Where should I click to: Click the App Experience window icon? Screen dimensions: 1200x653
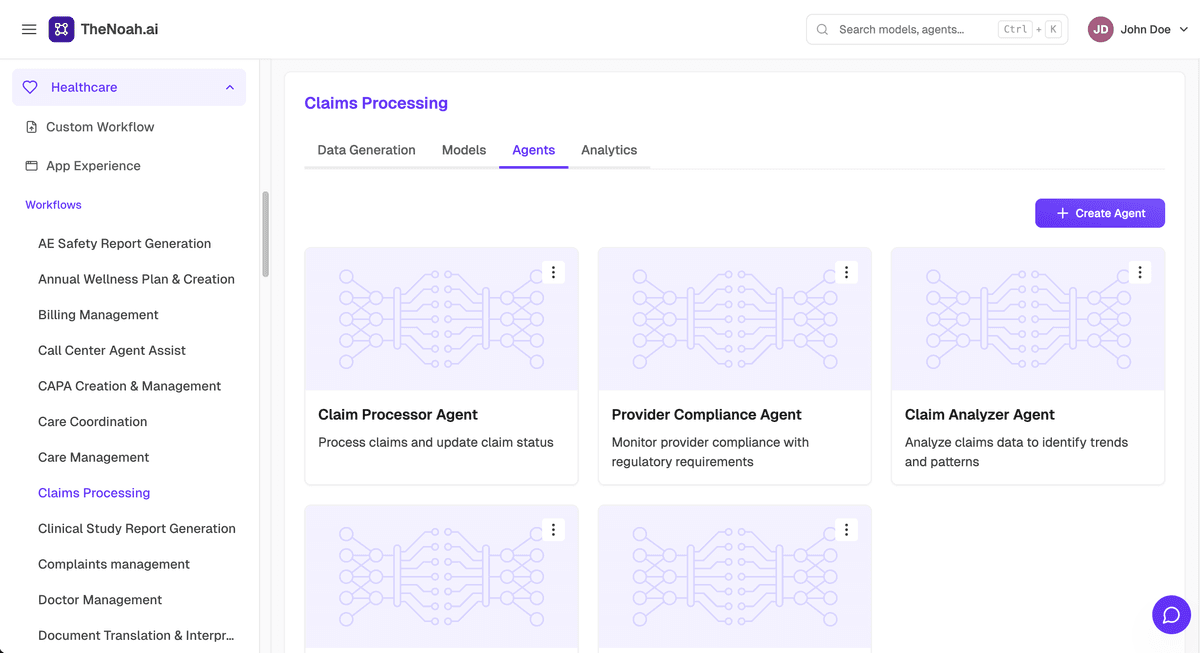31,166
